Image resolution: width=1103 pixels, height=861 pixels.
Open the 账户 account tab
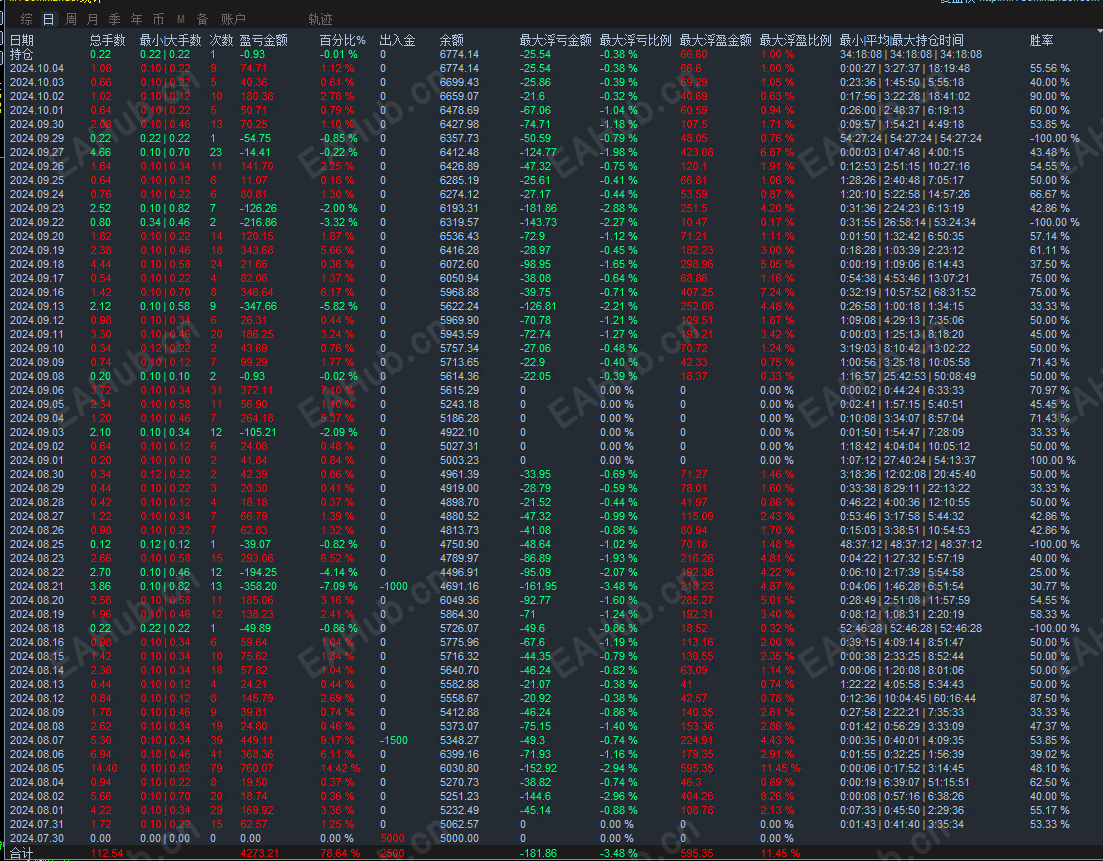tap(234, 19)
